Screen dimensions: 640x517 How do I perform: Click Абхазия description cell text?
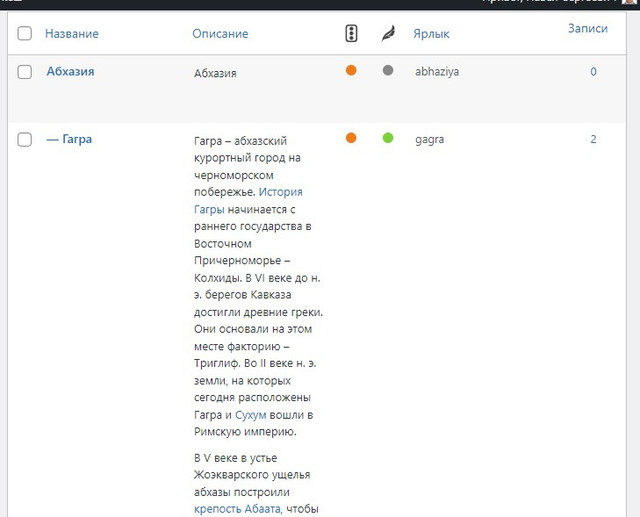tap(215, 73)
